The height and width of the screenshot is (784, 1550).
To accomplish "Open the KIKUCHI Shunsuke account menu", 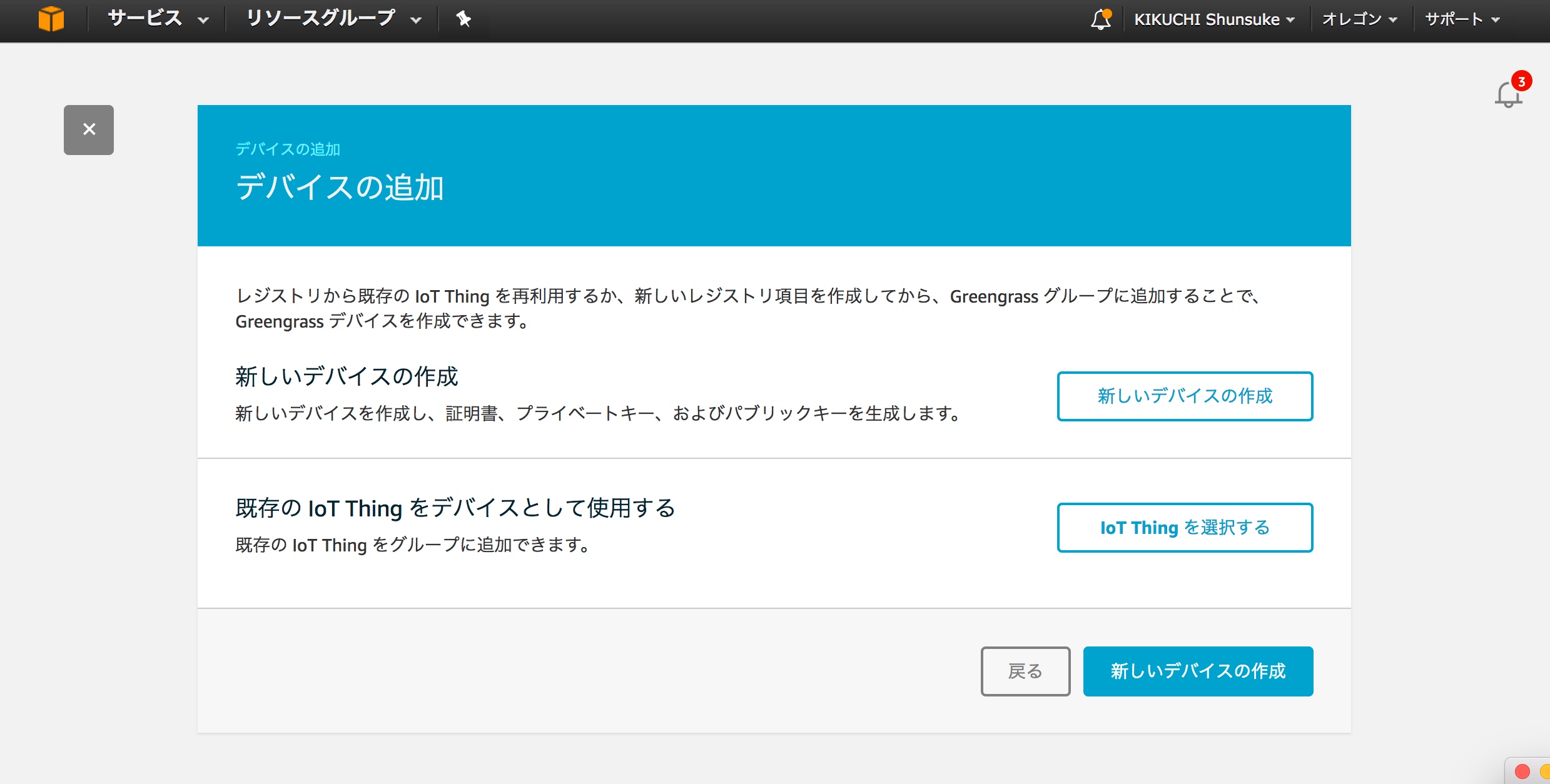I will point(1214,19).
